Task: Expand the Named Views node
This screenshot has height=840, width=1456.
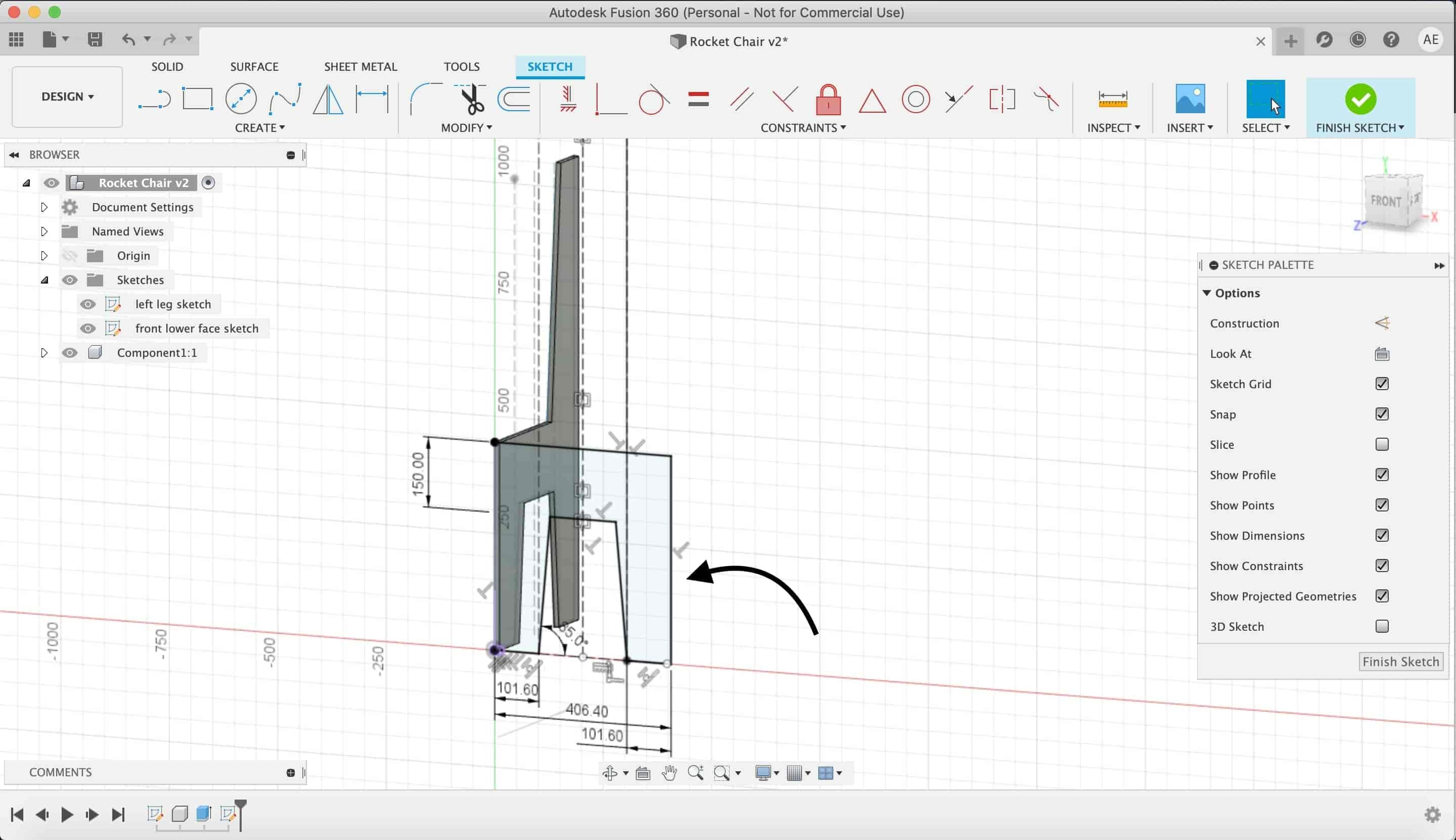Action: (x=44, y=231)
